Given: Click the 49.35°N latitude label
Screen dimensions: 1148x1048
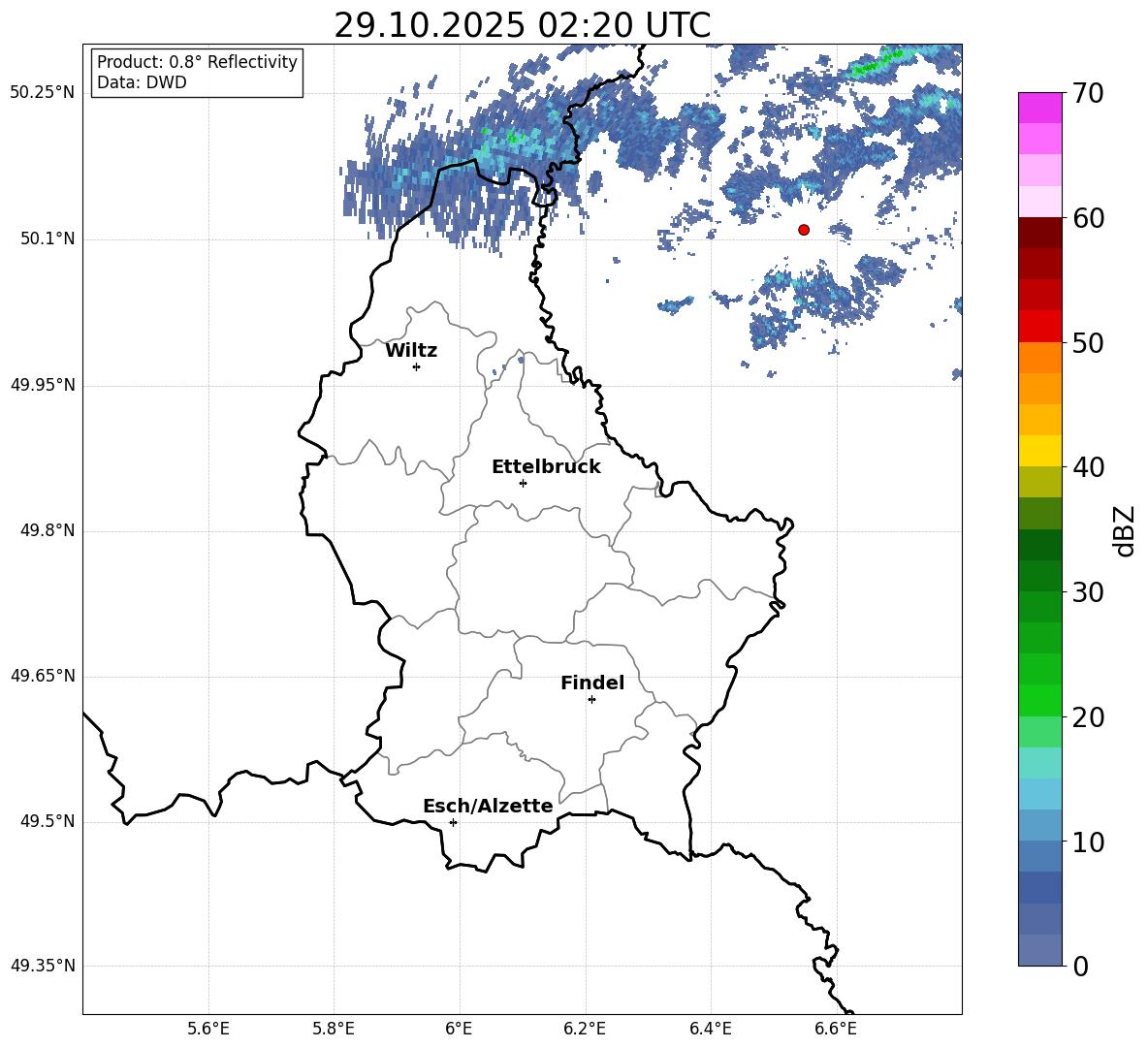Looking at the screenshot, I should coord(43,966).
